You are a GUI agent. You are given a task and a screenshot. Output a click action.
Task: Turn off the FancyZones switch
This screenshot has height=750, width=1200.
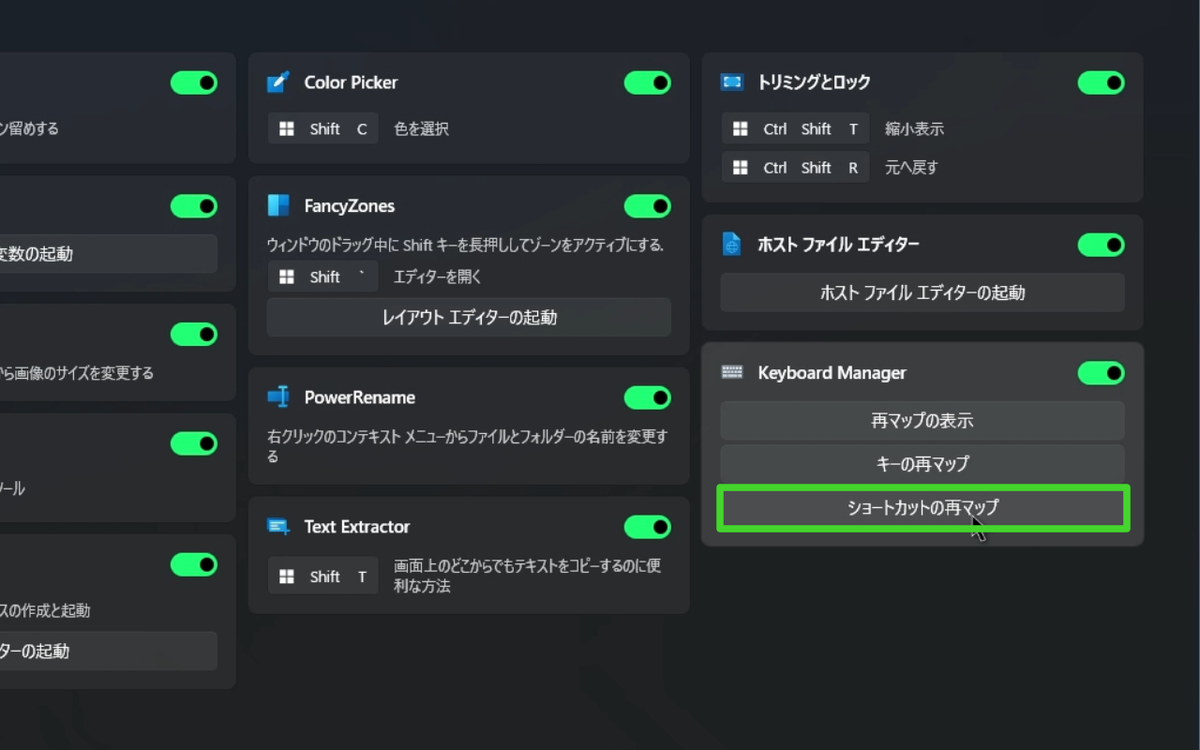point(647,206)
